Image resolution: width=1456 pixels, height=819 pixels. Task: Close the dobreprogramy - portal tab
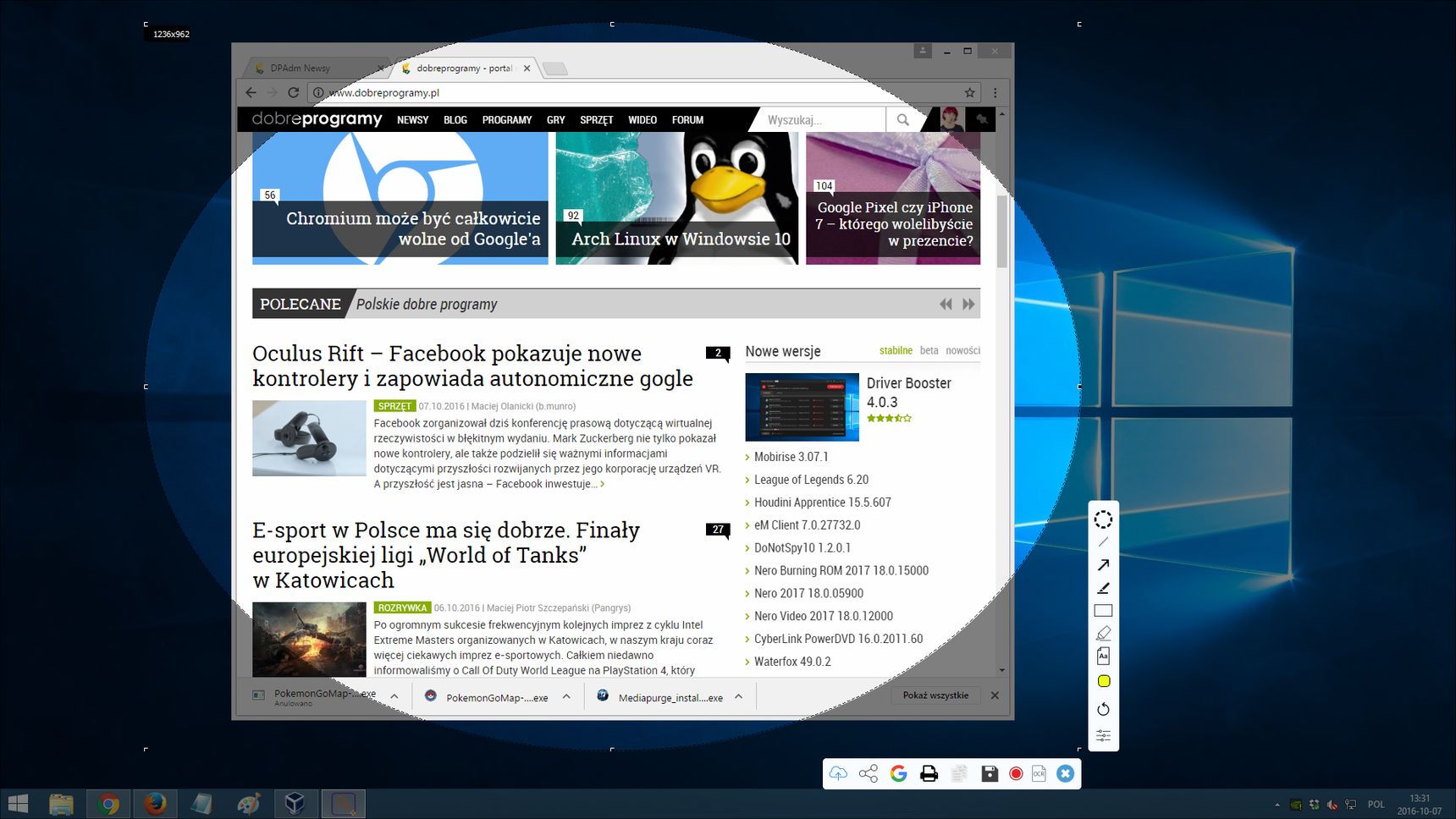527,68
